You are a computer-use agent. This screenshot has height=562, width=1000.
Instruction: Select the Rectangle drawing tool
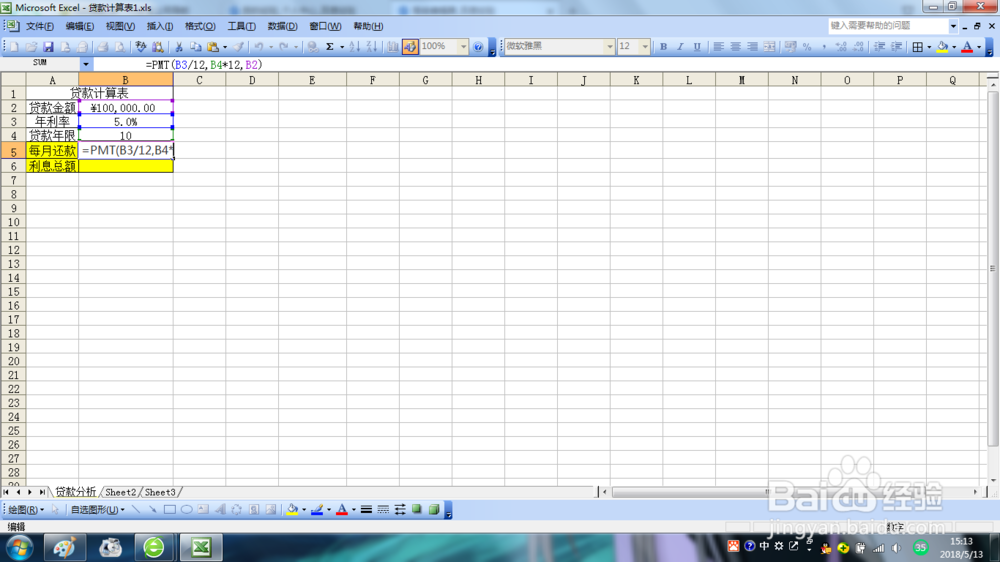[x=170, y=510]
